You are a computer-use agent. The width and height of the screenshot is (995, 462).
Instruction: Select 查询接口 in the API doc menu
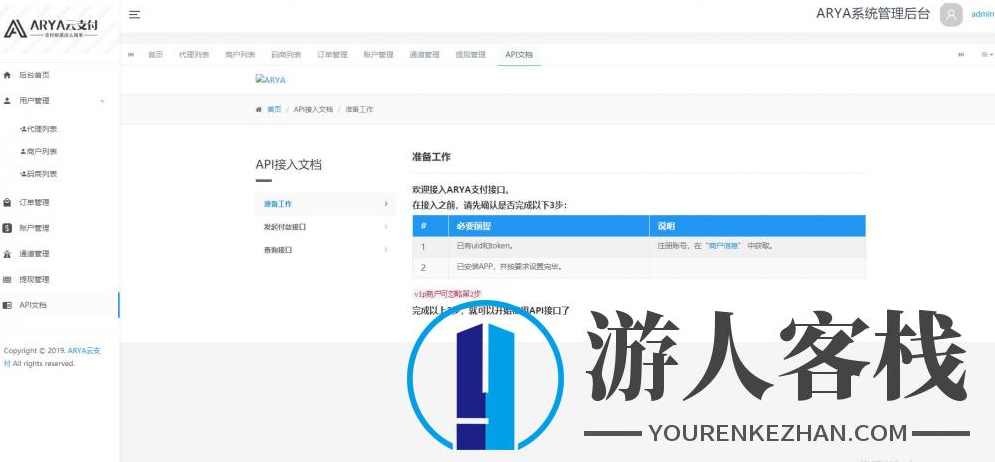tap(278, 249)
